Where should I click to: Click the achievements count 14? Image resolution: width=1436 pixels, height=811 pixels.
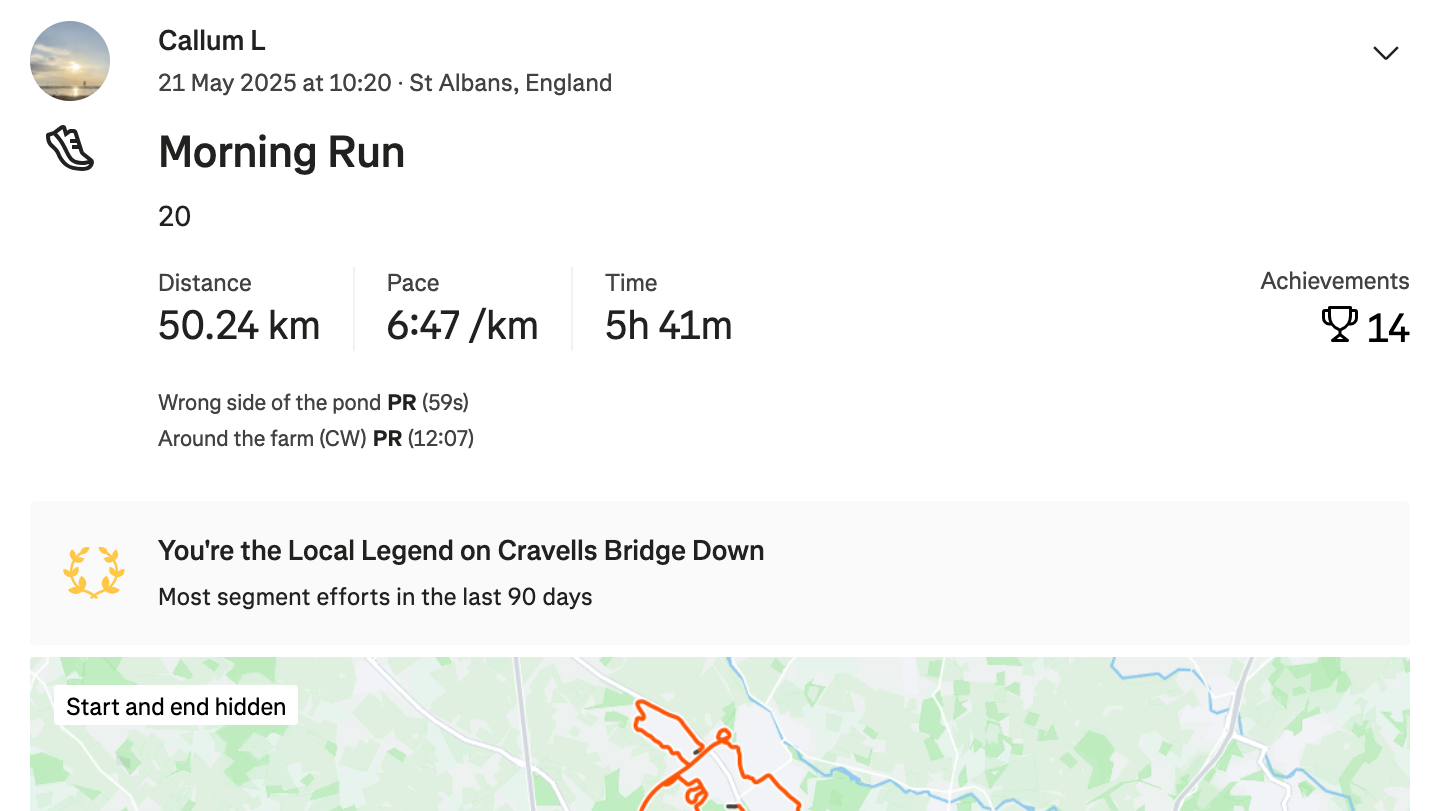1388,328
